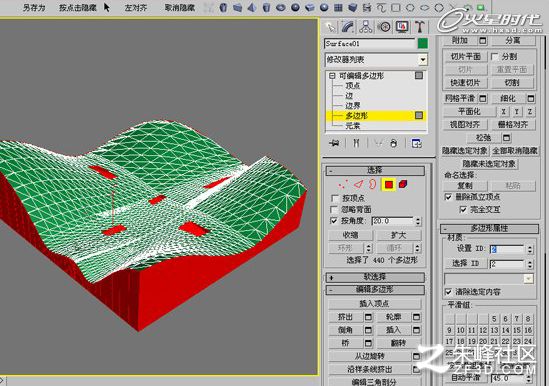Click the 全部取消隐藏 button
The image size is (549, 386).
tap(515, 151)
